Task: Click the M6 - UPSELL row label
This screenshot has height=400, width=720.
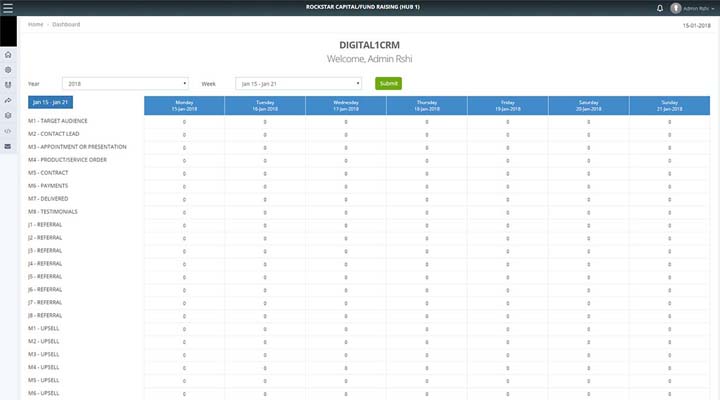Action: (44, 393)
